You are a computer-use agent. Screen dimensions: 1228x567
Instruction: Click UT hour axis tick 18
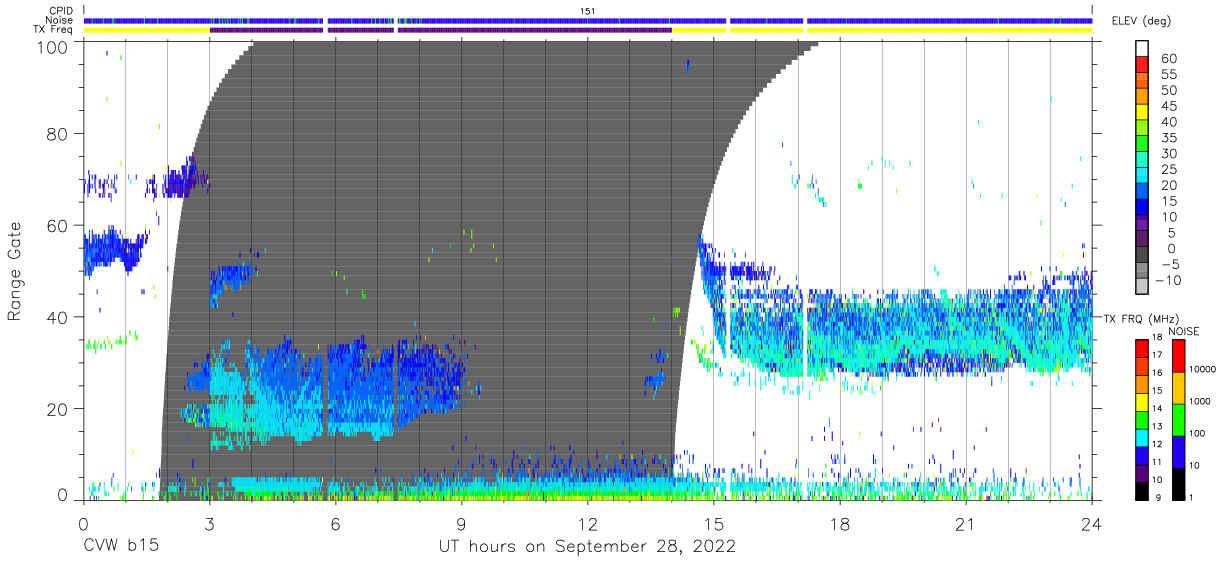pos(840,523)
